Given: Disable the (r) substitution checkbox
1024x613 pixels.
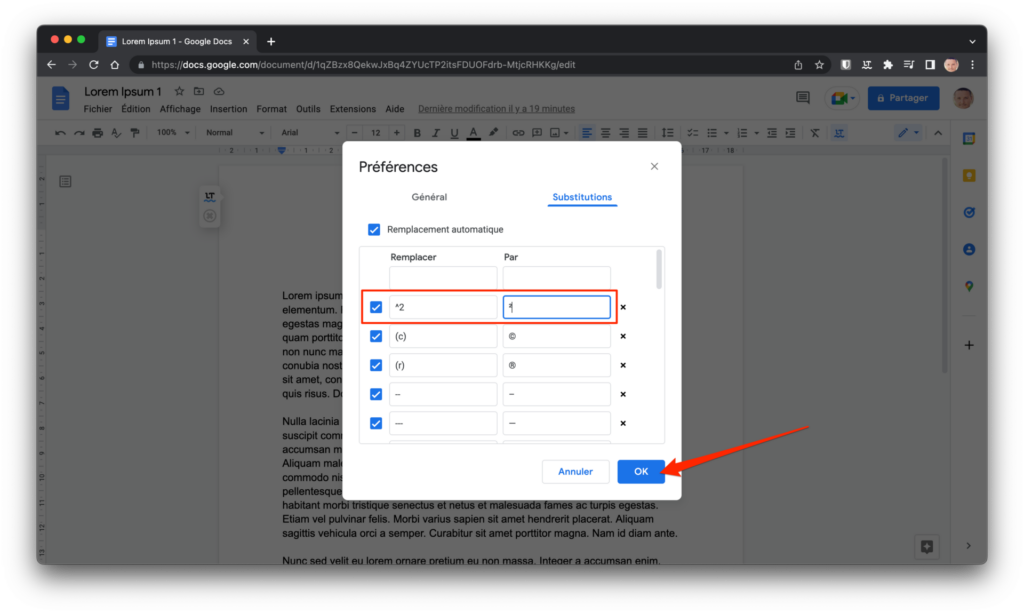Looking at the screenshot, I should coord(376,366).
